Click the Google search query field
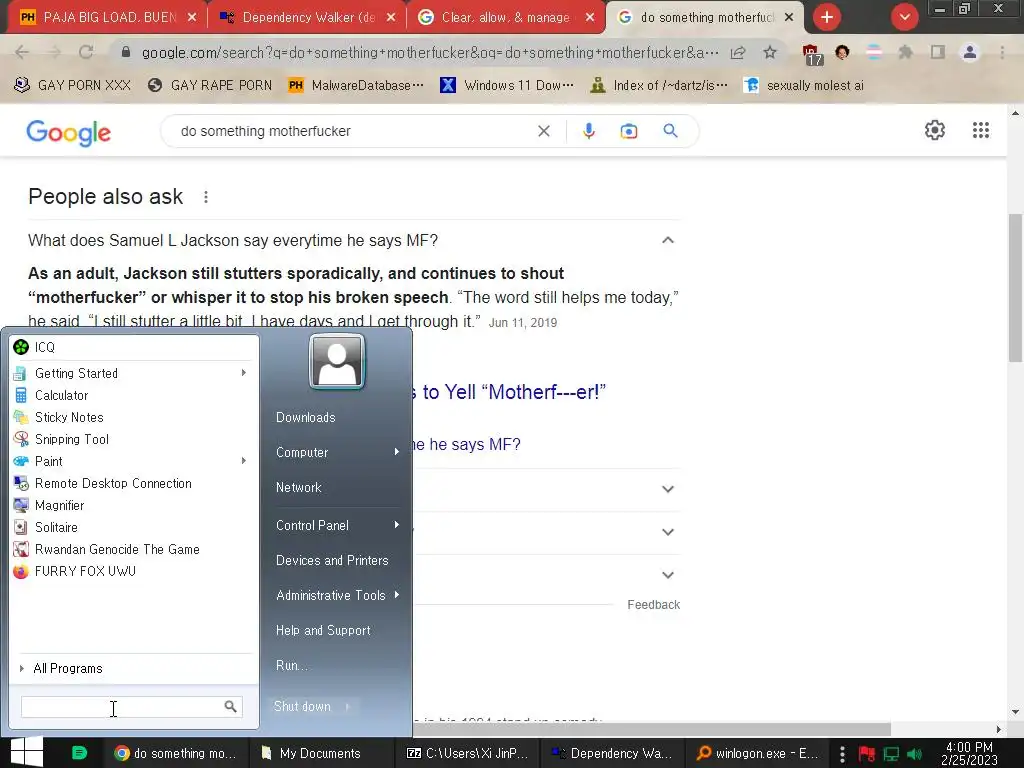This screenshot has width=1024, height=768. pos(353,131)
